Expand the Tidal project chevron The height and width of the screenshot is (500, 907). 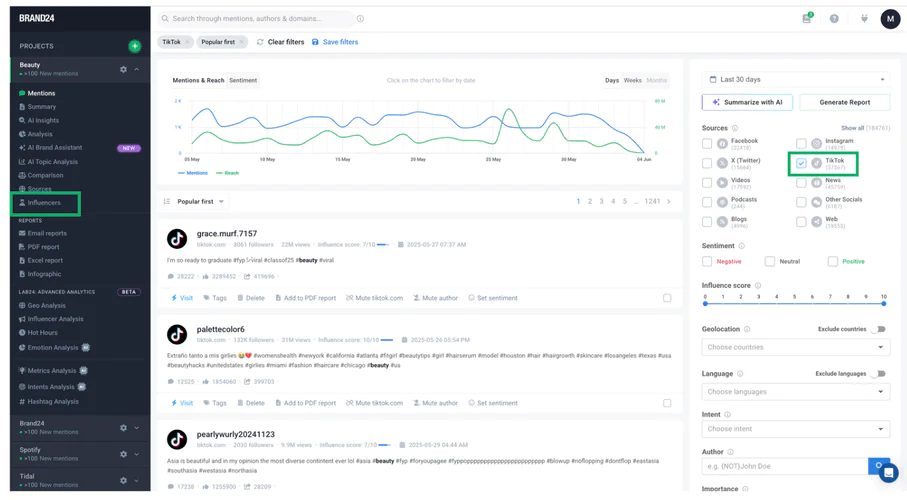(x=137, y=480)
